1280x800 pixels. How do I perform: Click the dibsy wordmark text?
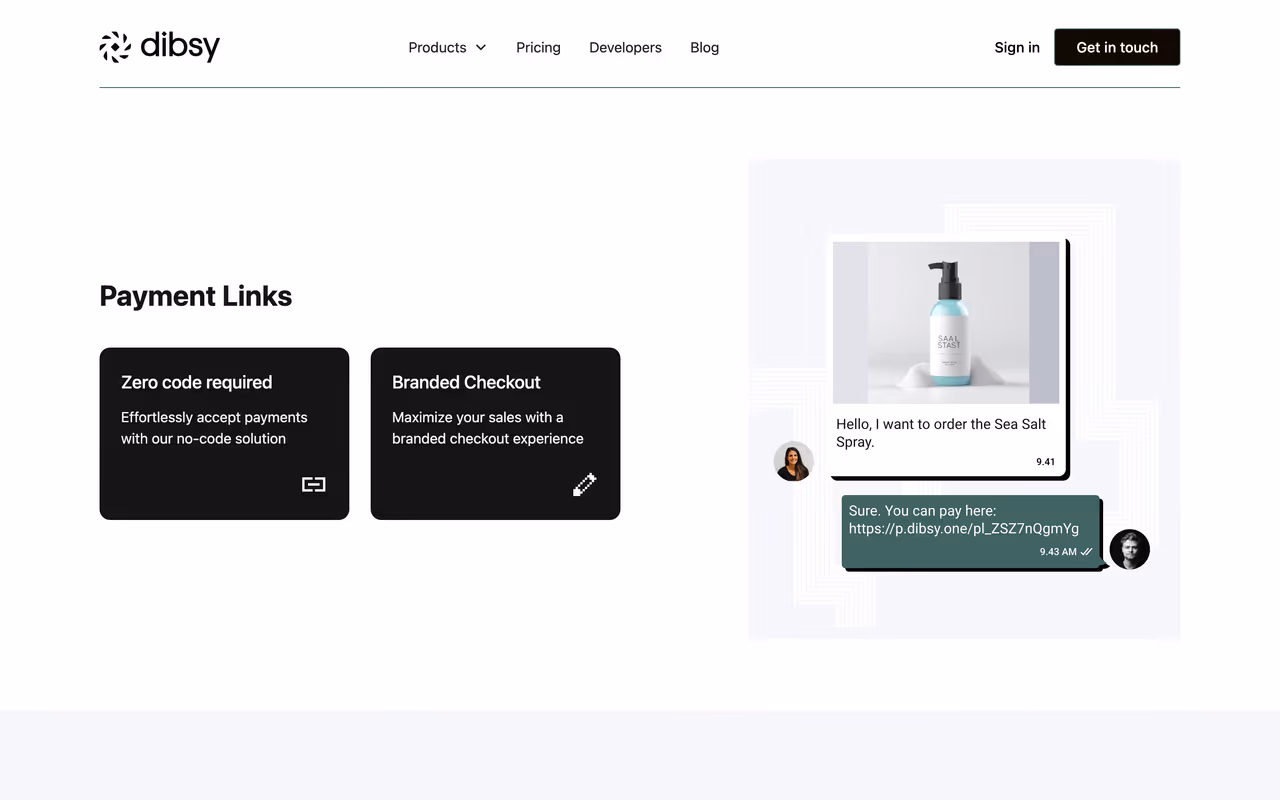pyautogui.click(x=180, y=46)
